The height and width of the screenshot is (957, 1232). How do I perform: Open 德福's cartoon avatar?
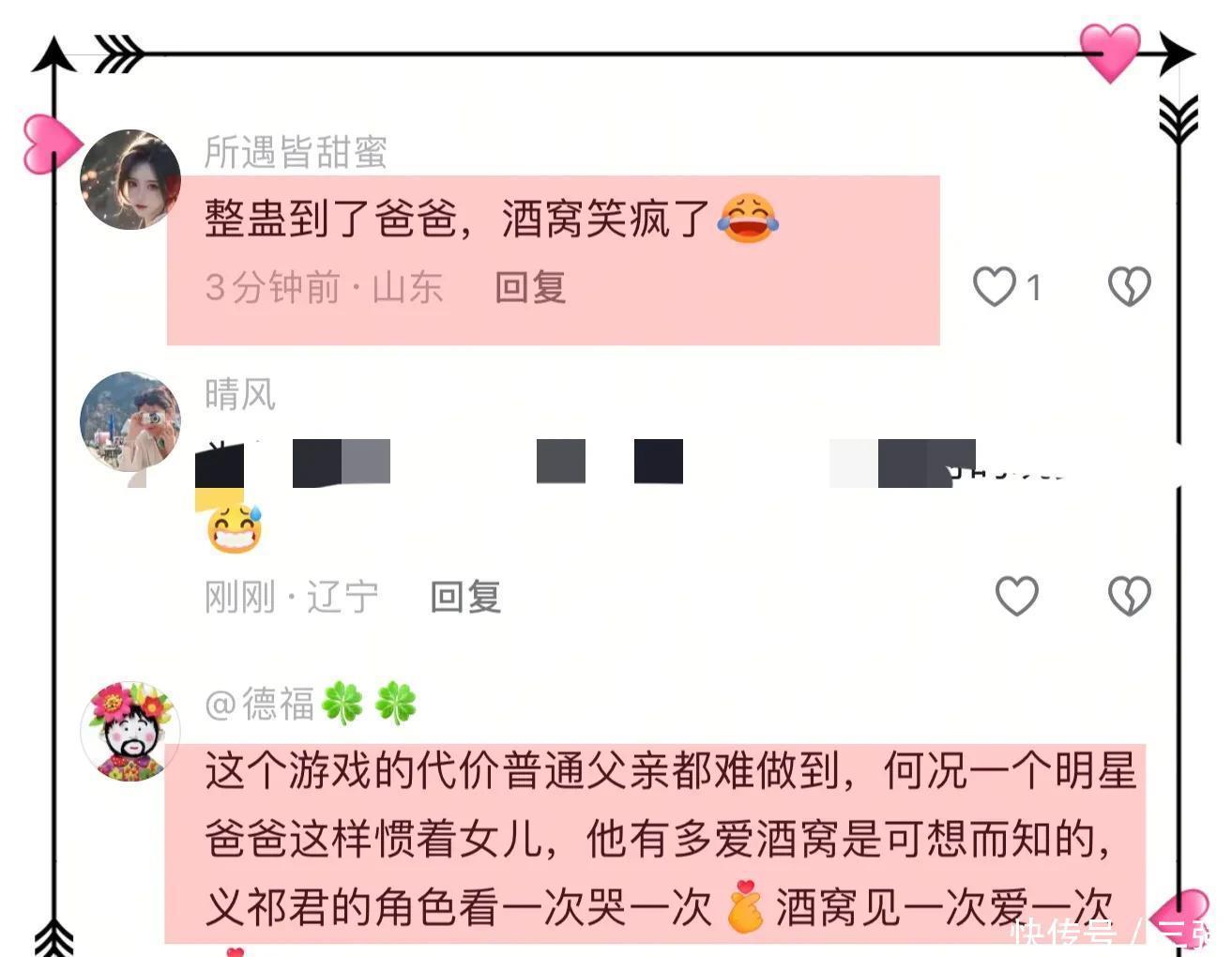[x=130, y=732]
